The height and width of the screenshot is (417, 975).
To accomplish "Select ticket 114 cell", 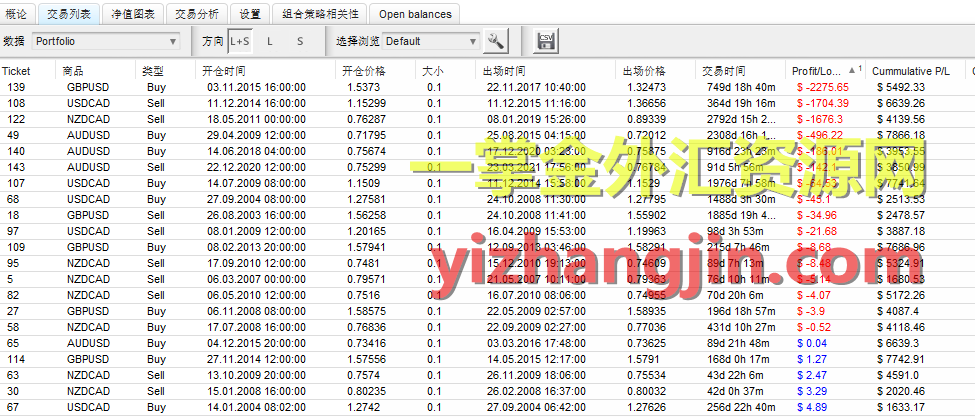I will click(x=16, y=359).
